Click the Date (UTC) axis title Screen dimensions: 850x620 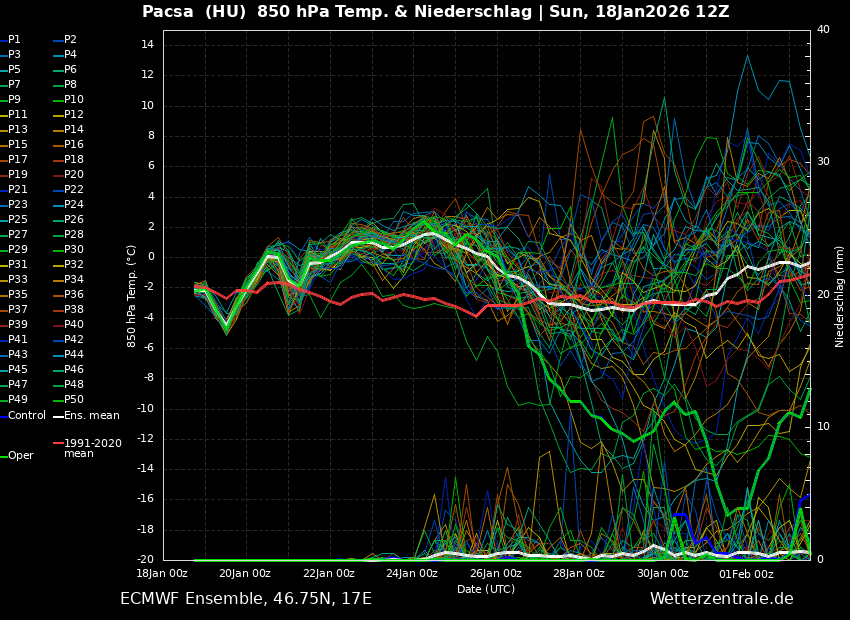pos(486,589)
